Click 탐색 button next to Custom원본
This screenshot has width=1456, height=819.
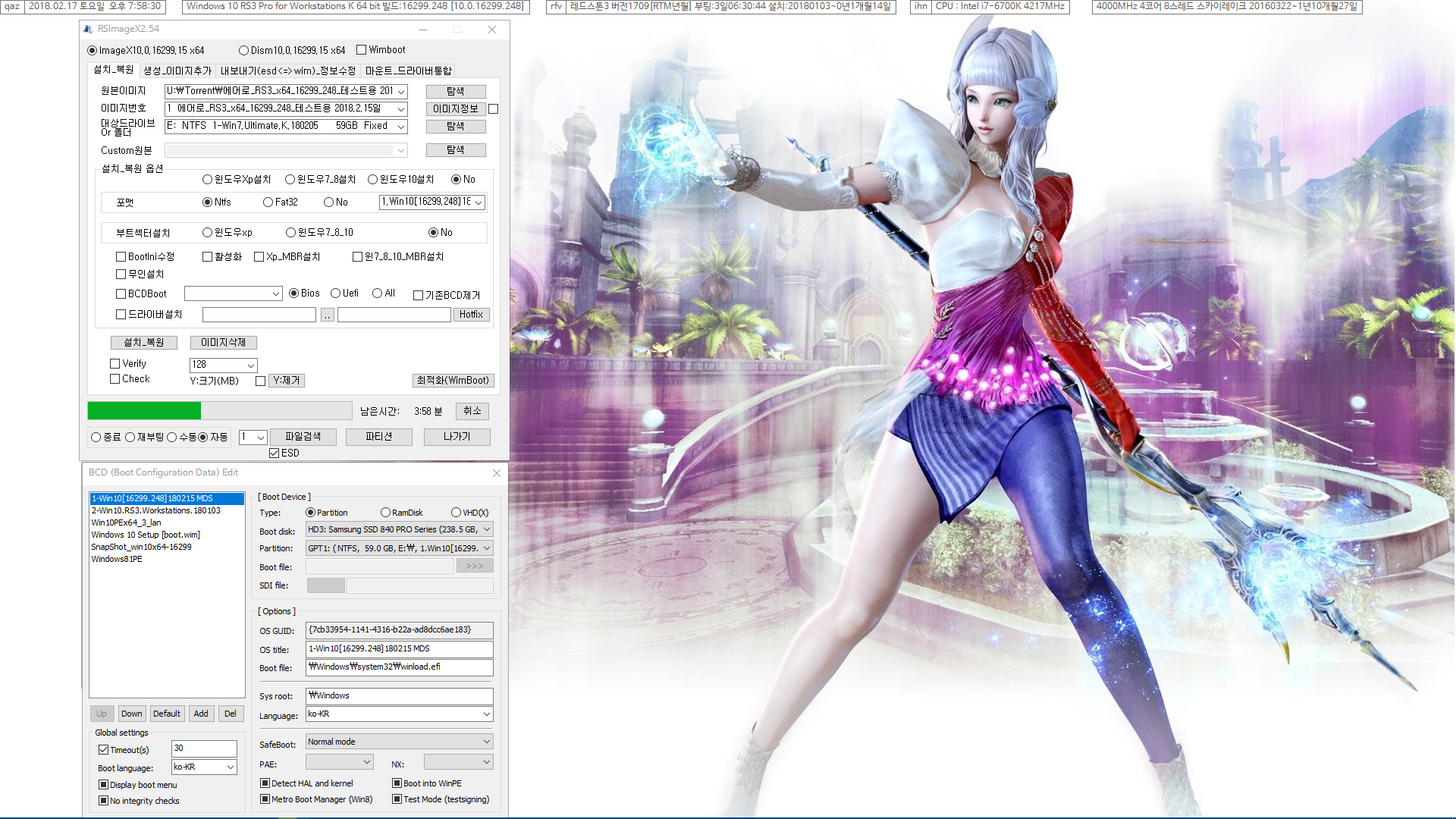456,150
